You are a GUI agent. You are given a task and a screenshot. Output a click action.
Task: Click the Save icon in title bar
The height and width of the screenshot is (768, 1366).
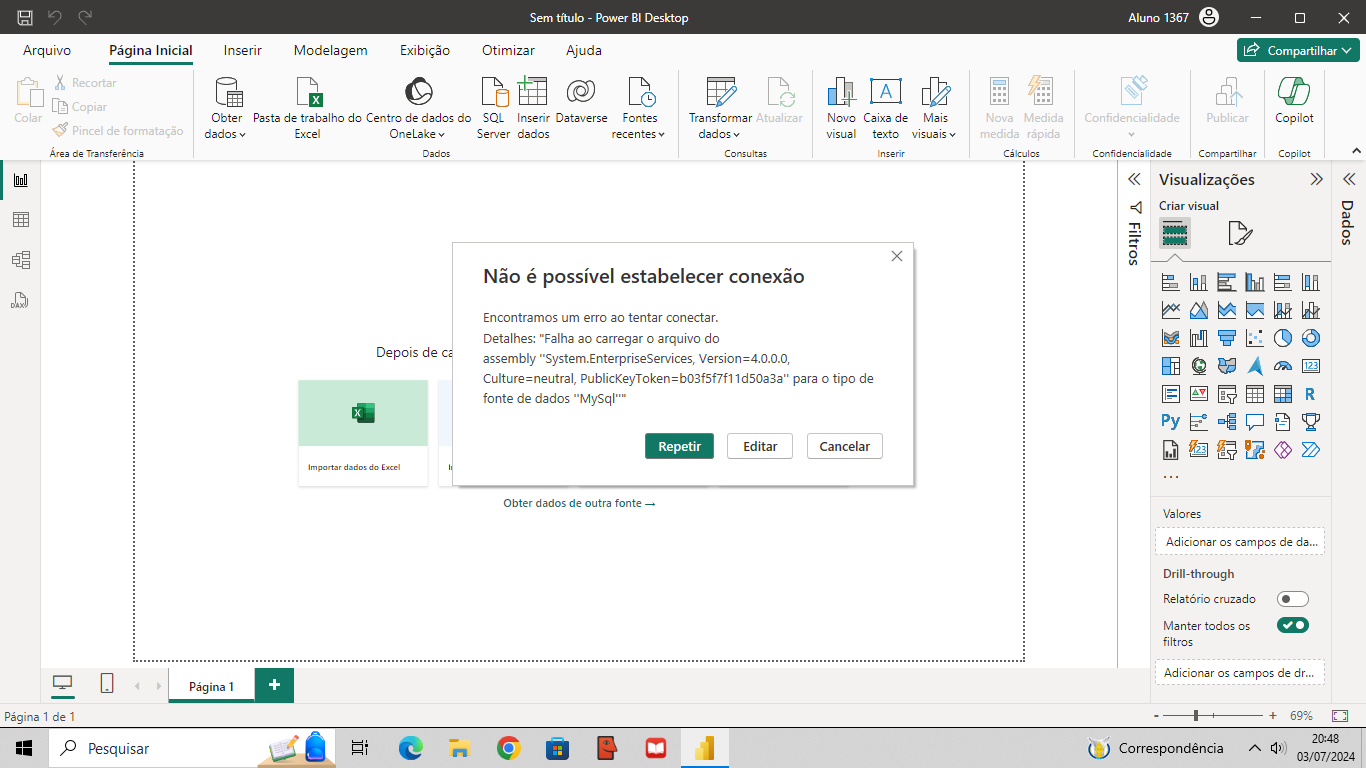tap(25, 17)
